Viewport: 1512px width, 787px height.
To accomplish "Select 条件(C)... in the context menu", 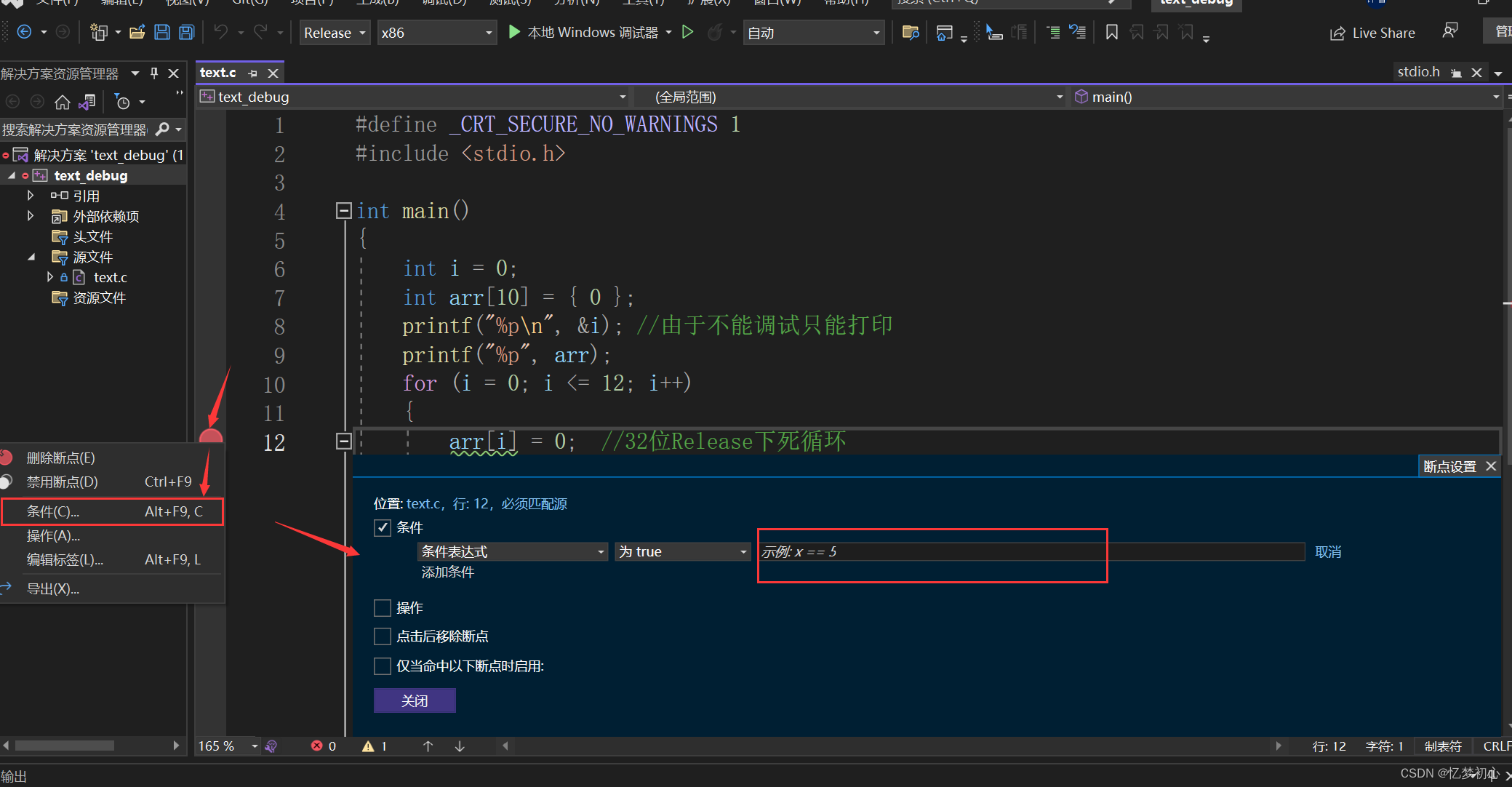I will (112, 511).
